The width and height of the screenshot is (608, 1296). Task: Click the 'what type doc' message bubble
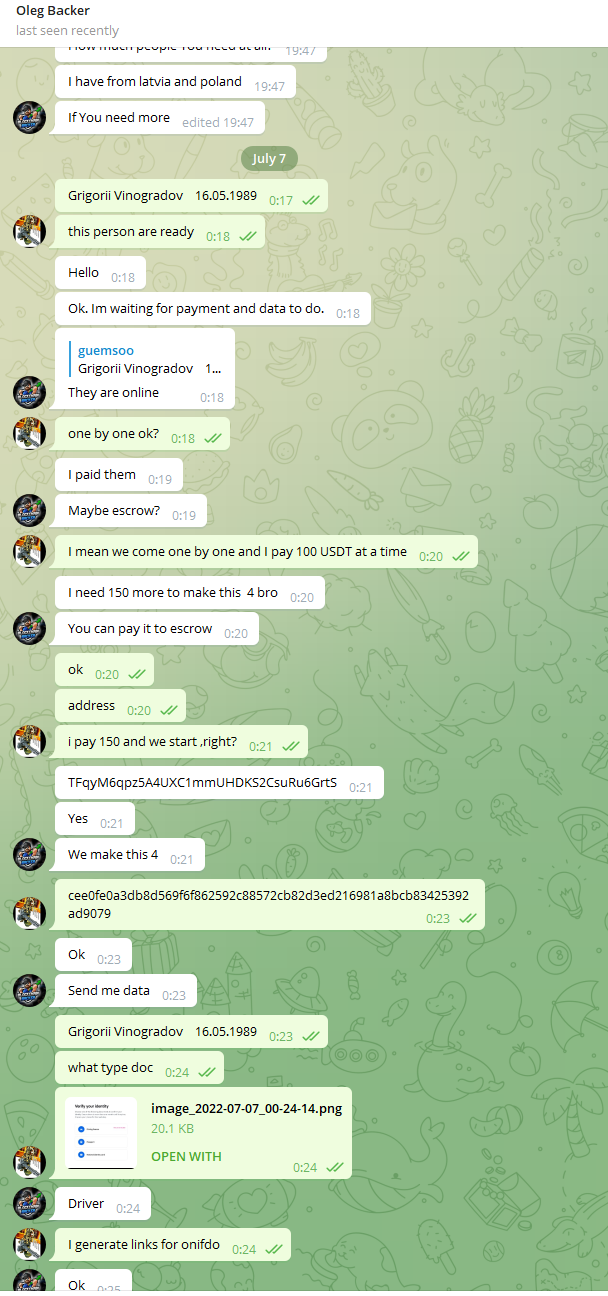pyautogui.click(x=139, y=1068)
